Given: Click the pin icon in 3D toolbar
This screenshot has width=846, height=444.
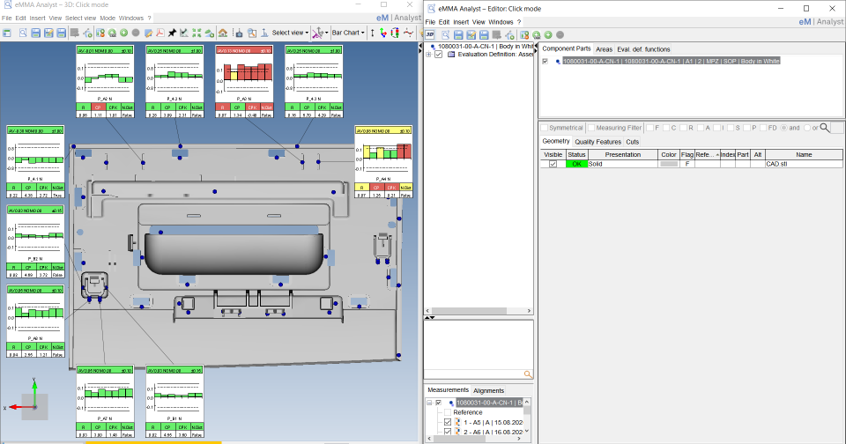Looking at the screenshot, I should point(172,33).
